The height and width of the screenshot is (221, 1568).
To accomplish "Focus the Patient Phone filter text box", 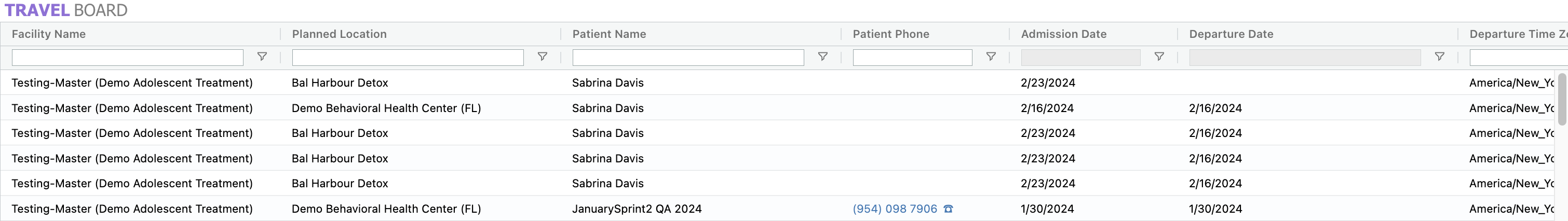I will pyautogui.click(x=912, y=57).
